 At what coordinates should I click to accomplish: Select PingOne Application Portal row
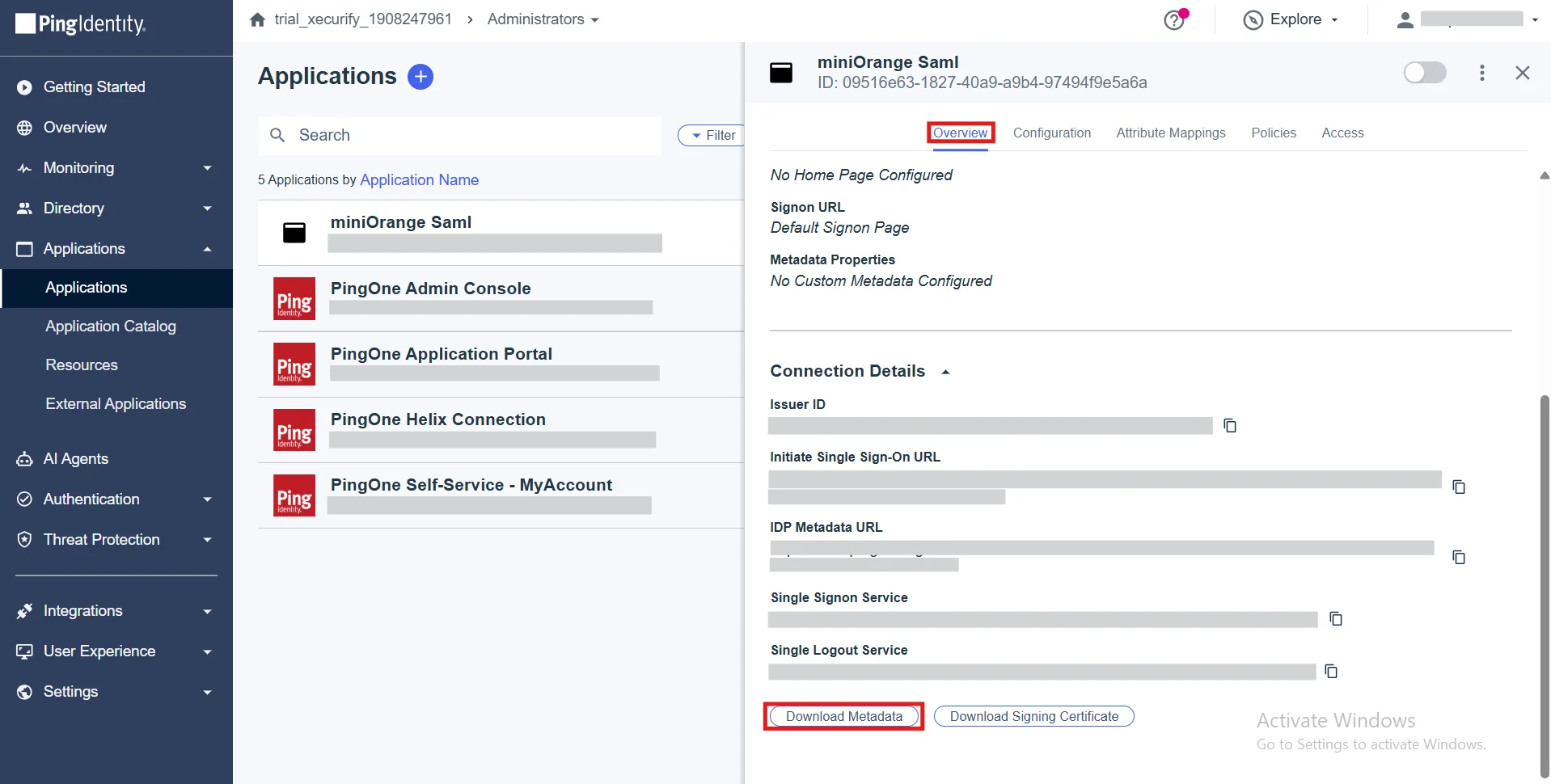pyautogui.click(x=501, y=364)
